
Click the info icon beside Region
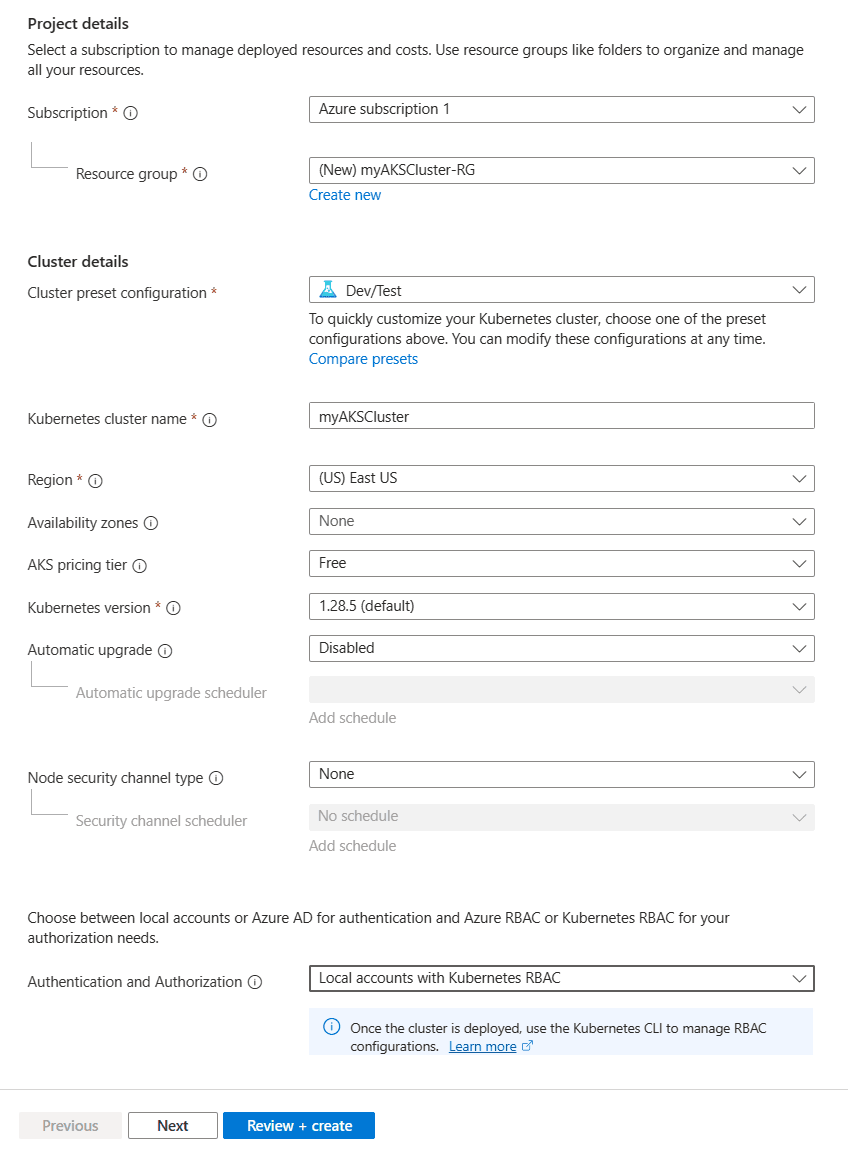[x=95, y=481]
